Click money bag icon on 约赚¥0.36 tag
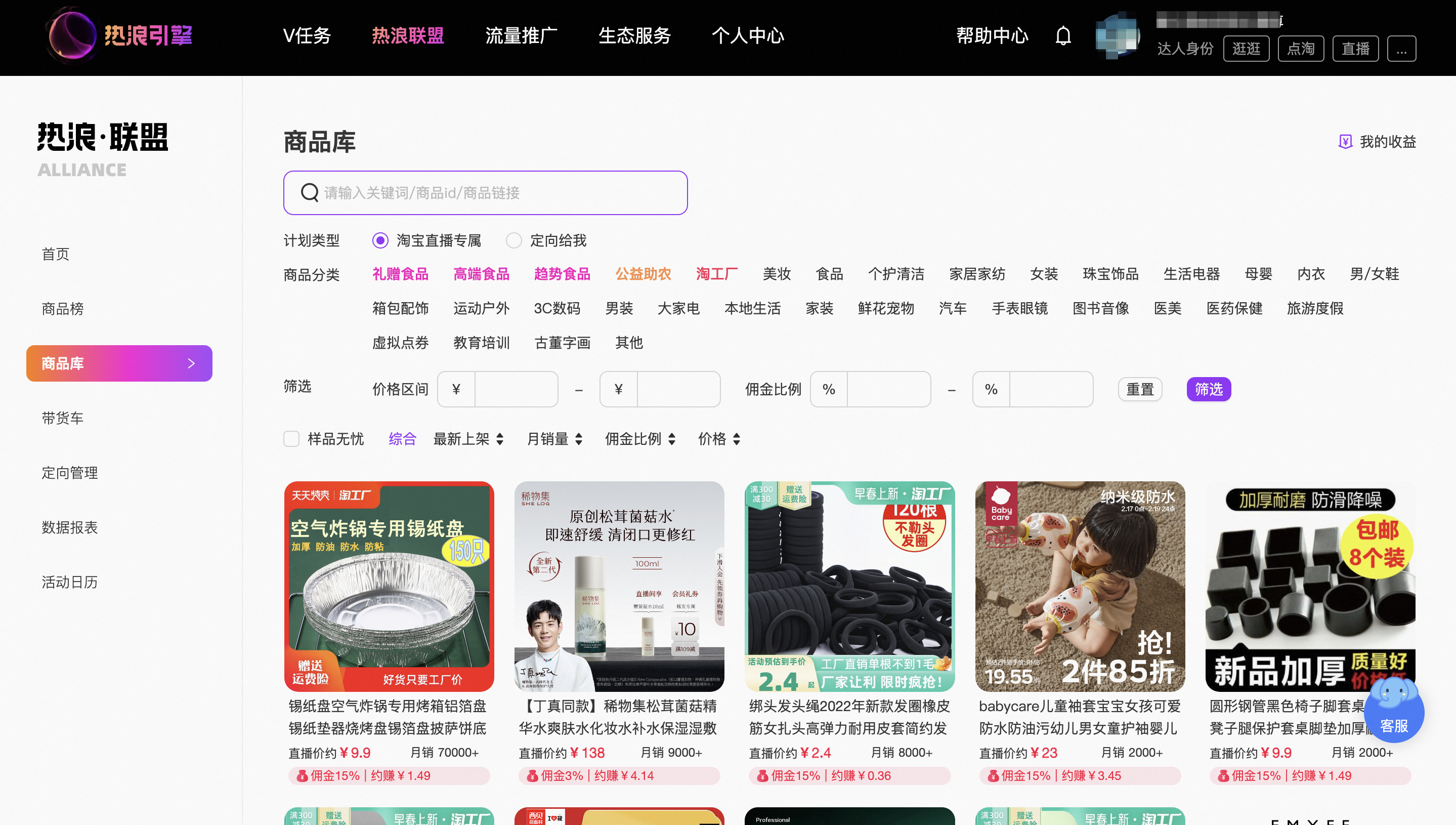This screenshot has width=1456, height=825. point(762,776)
